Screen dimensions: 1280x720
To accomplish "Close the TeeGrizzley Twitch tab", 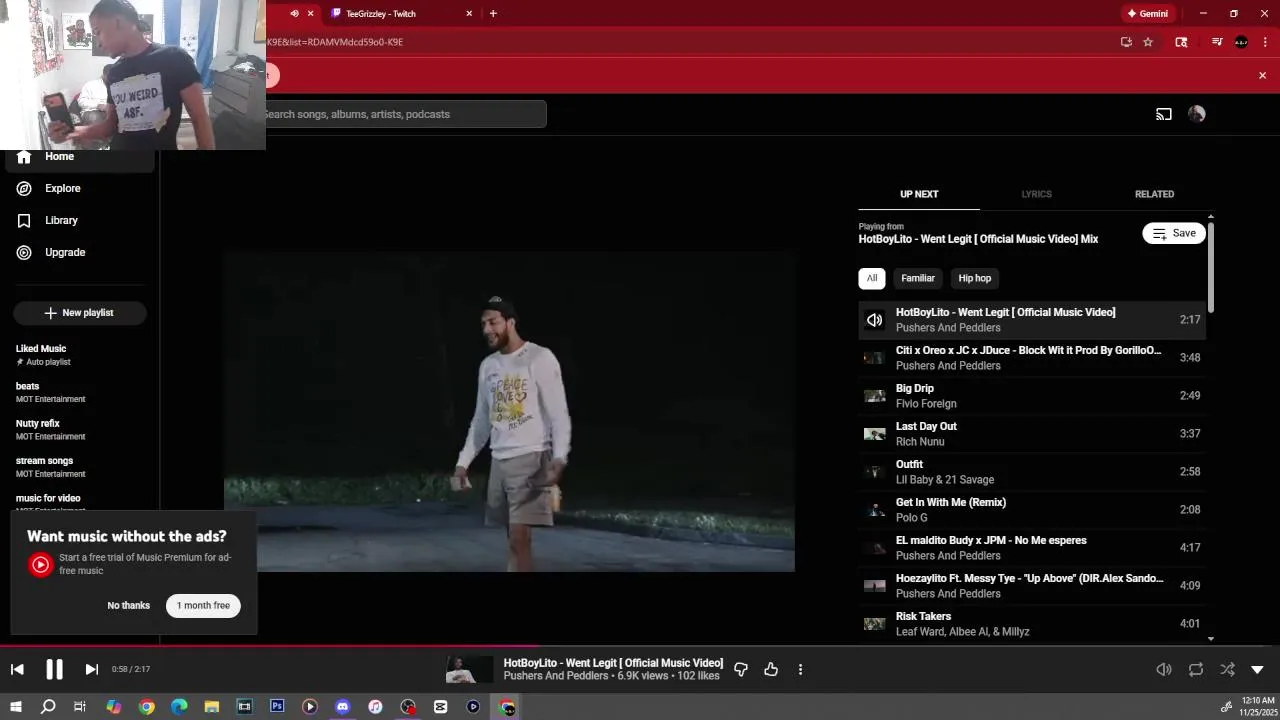I will 469,14.
